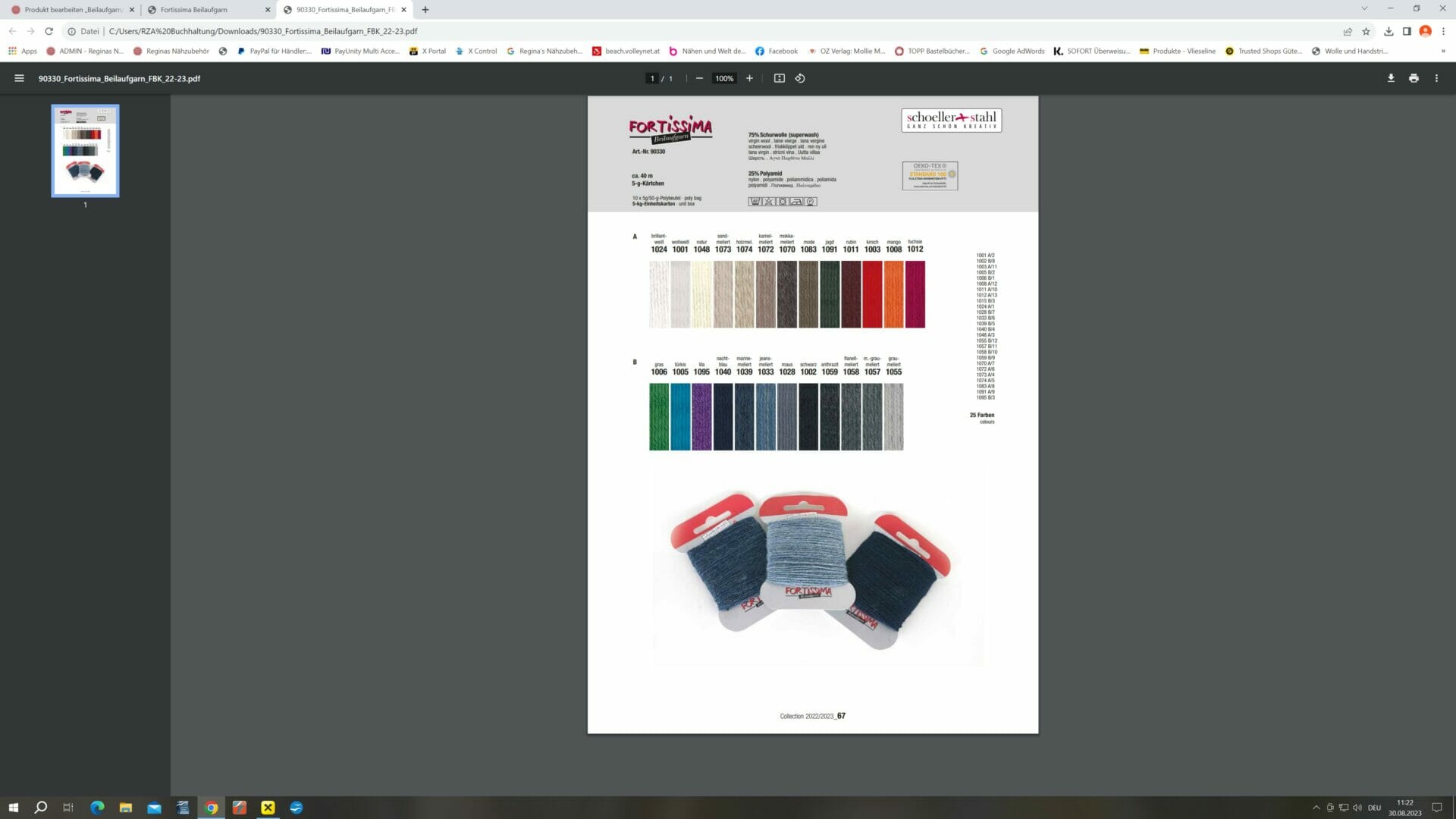Click the DEU language indicator
1456x819 pixels.
(x=1374, y=808)
